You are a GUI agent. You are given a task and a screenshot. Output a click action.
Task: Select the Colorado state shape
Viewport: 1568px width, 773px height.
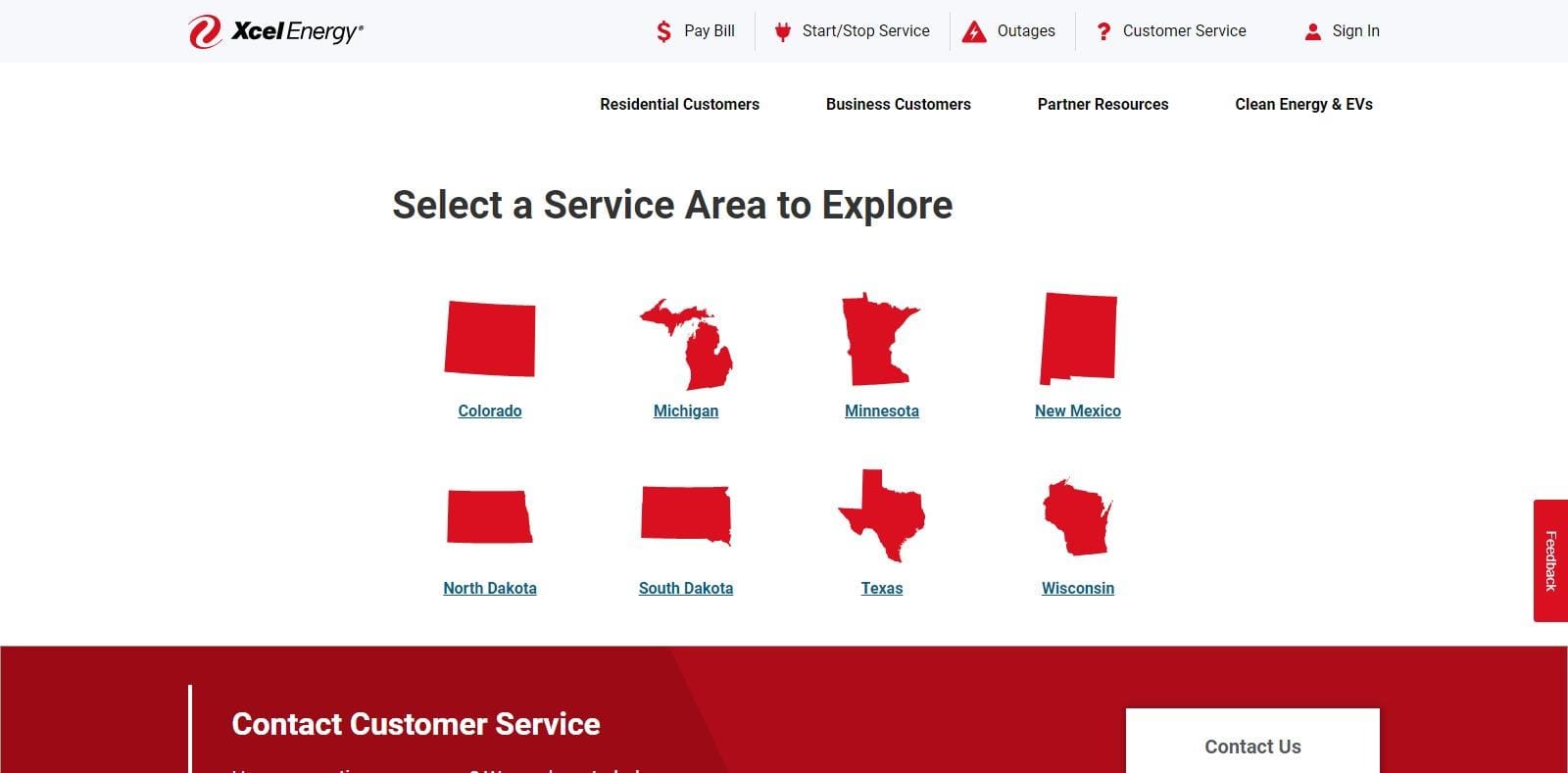(490, 338)
